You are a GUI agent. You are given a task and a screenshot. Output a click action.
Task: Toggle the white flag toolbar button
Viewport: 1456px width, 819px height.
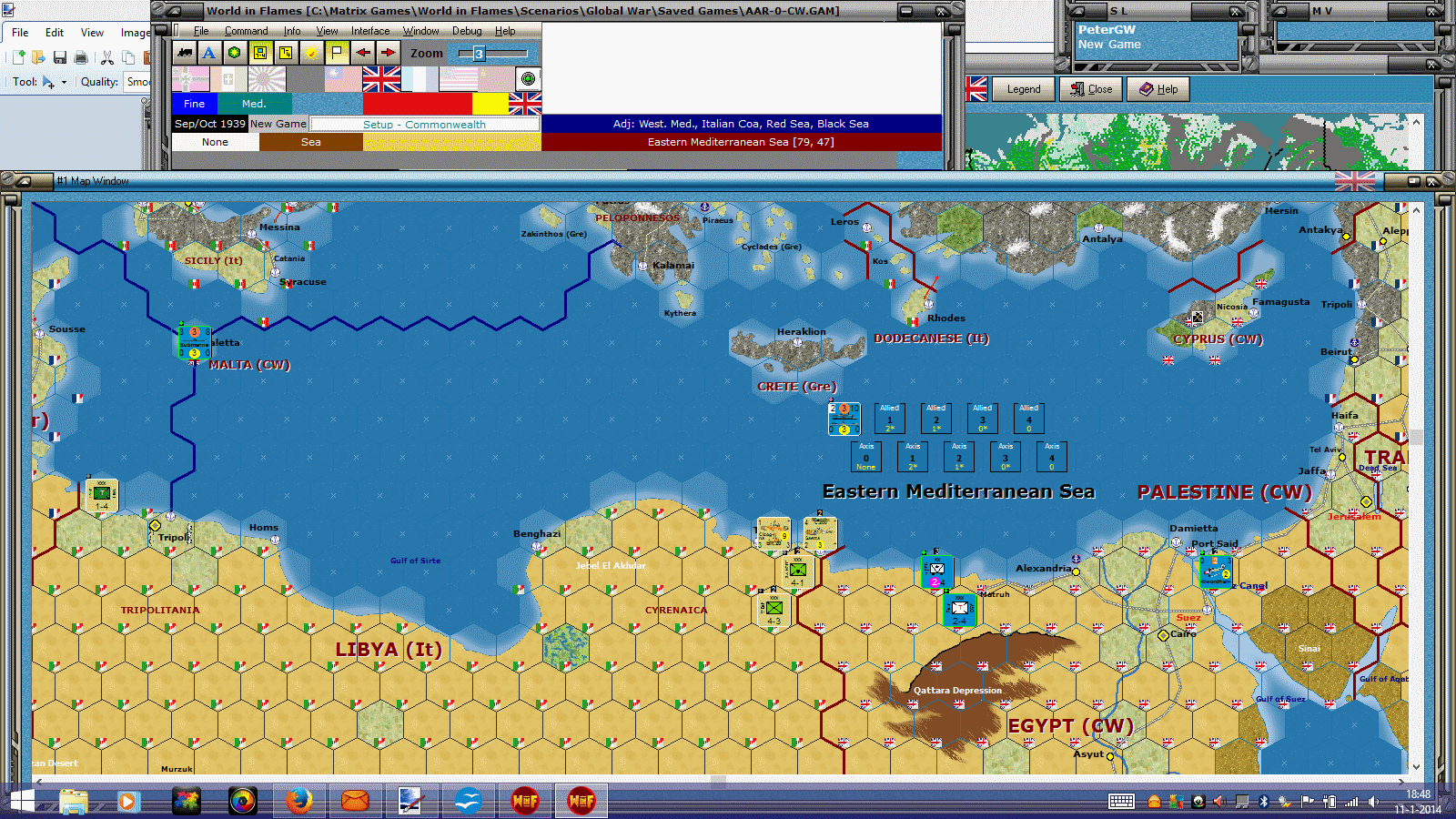(x=337, y=53)
